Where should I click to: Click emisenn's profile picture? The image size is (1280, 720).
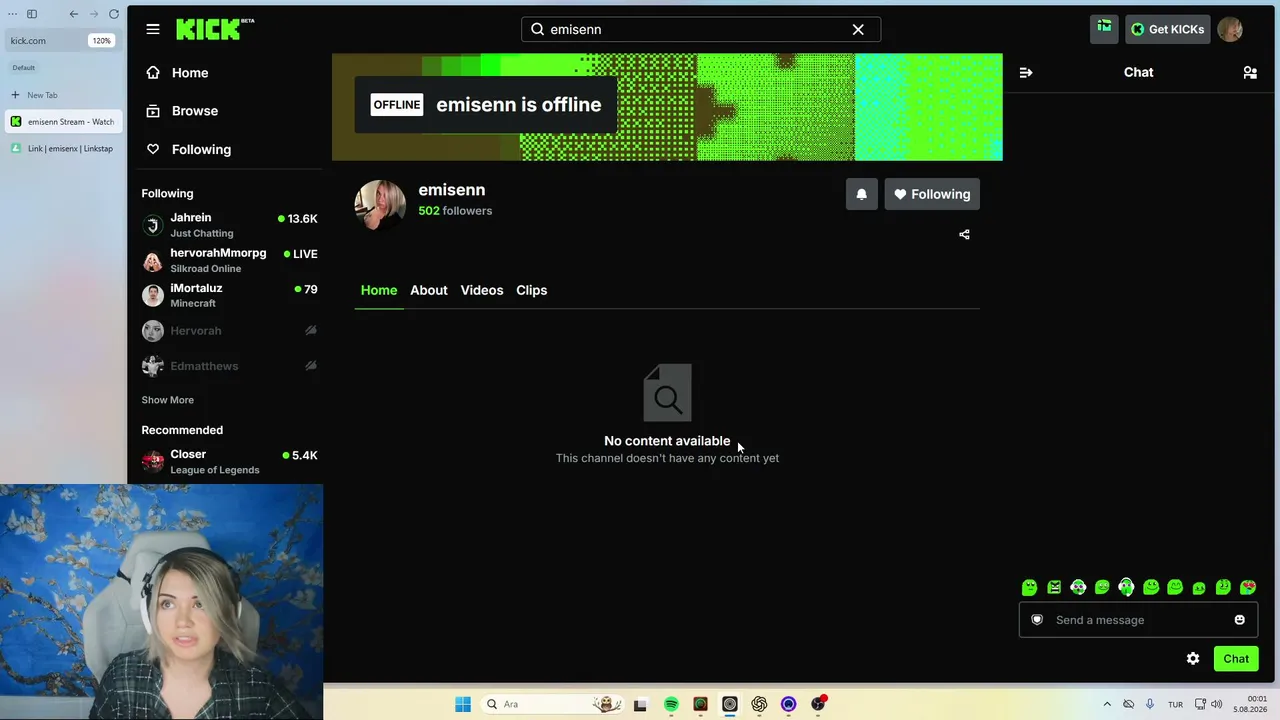(380, 205)
